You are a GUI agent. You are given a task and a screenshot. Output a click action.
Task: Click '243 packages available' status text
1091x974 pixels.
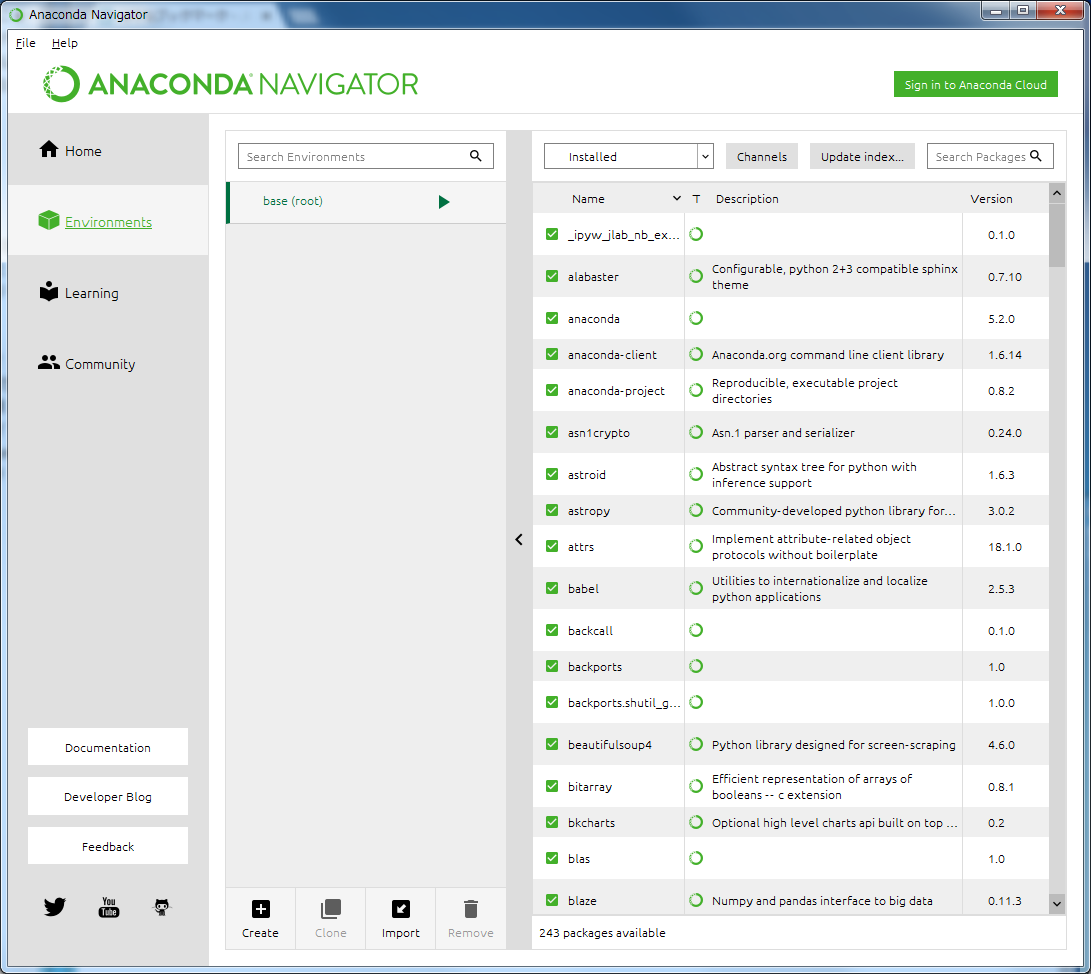[603, 932]
